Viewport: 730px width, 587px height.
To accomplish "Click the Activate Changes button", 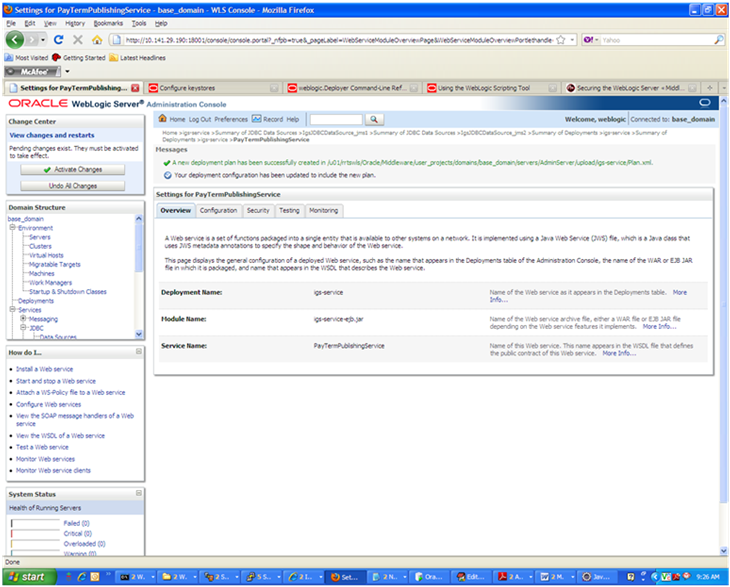I will (x=73, y=169).
